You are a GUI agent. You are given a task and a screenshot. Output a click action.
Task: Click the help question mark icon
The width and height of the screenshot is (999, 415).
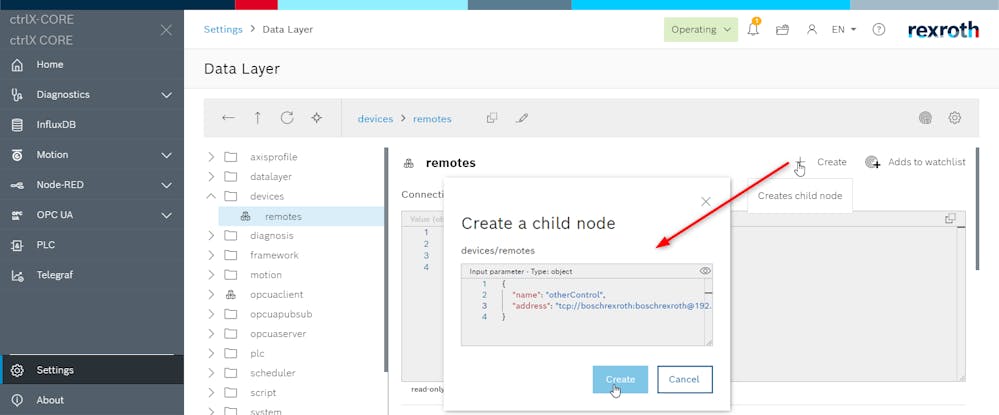(879, 29)
